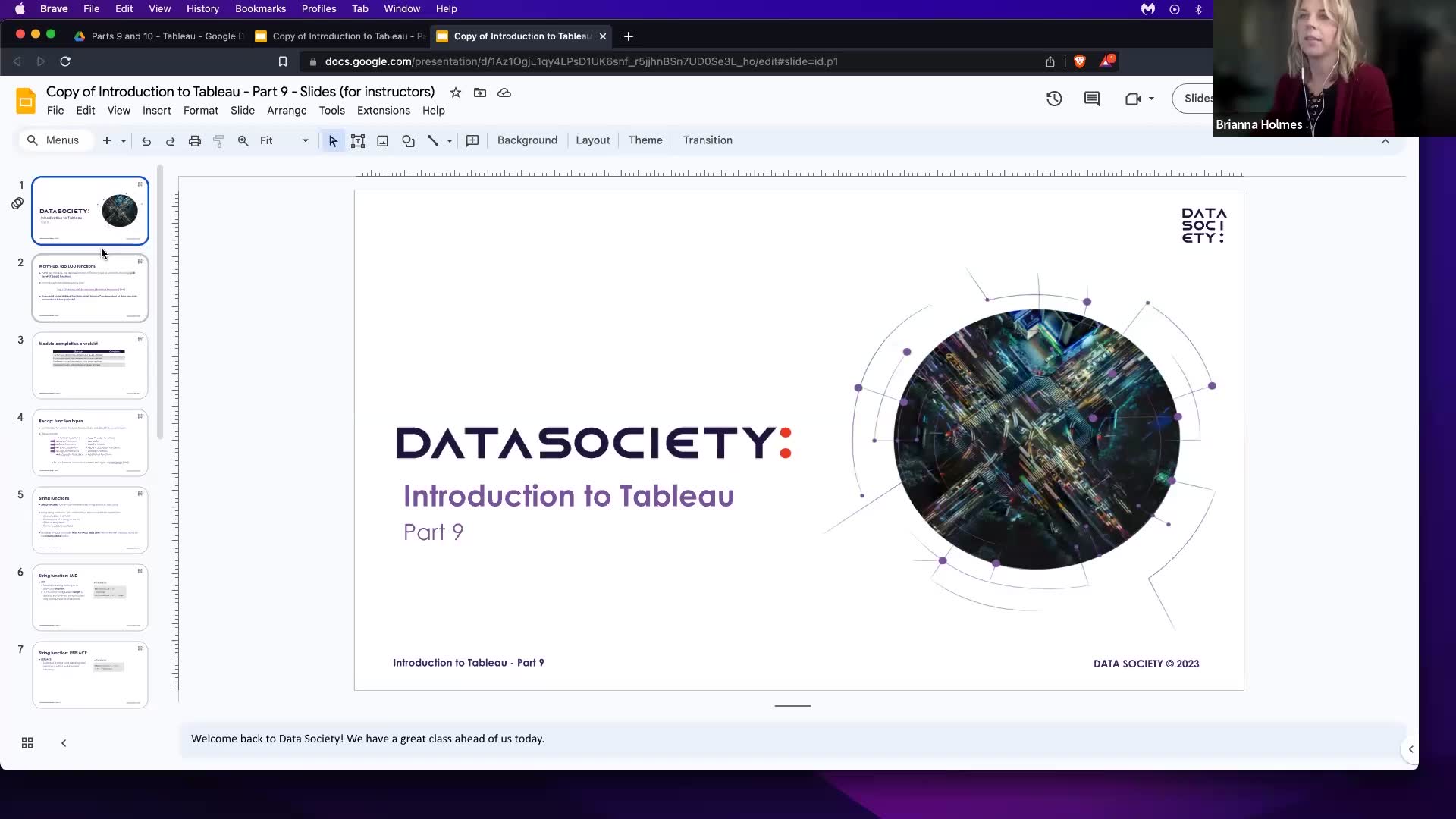Select the Shape tool
The height and width of the screenshot is (819, 1456).
click(408, 141)
